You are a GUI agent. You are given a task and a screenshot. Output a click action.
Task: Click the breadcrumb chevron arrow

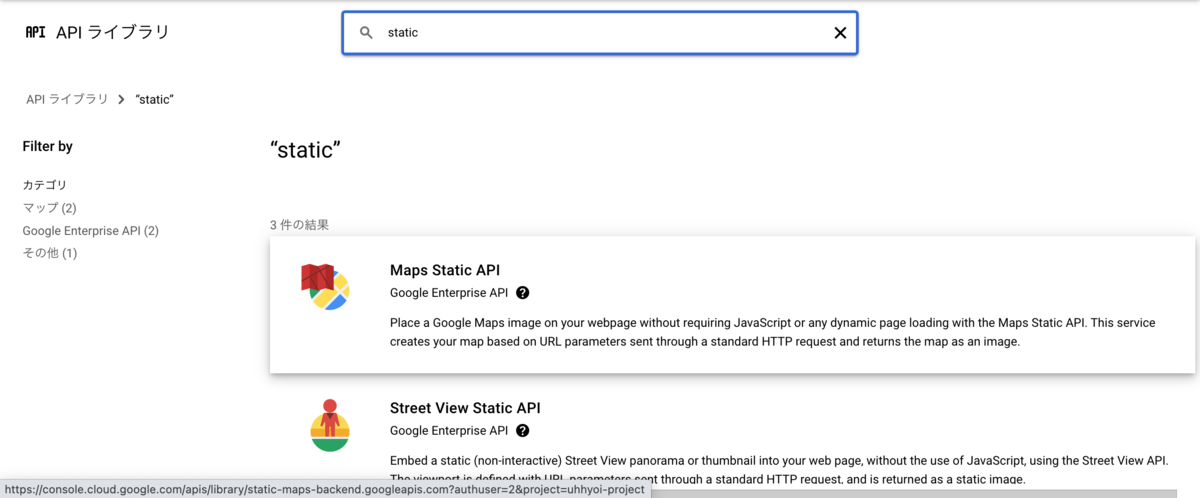121,100
